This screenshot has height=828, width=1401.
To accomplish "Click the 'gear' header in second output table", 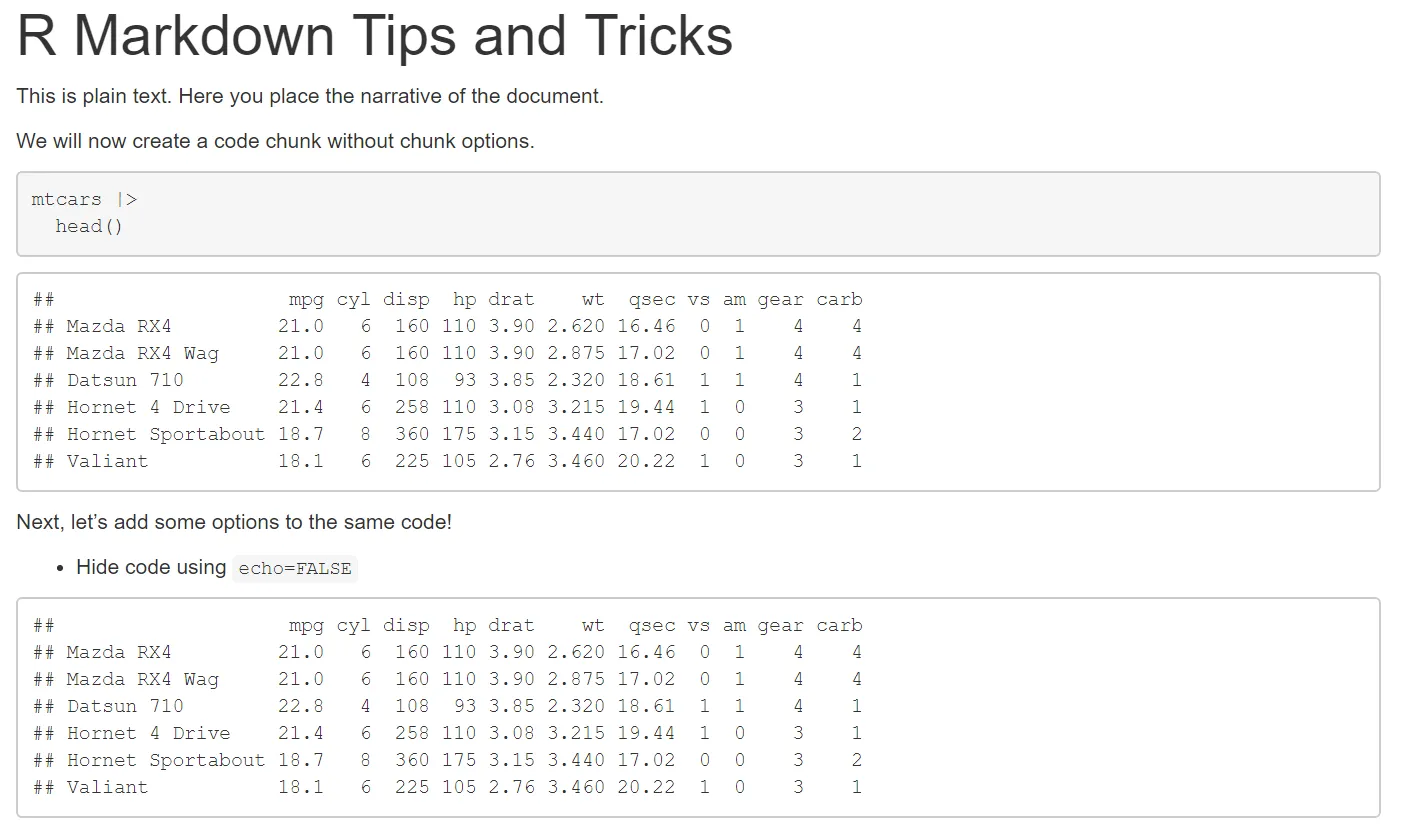I will pyautogui.click(x=780, y=626).
